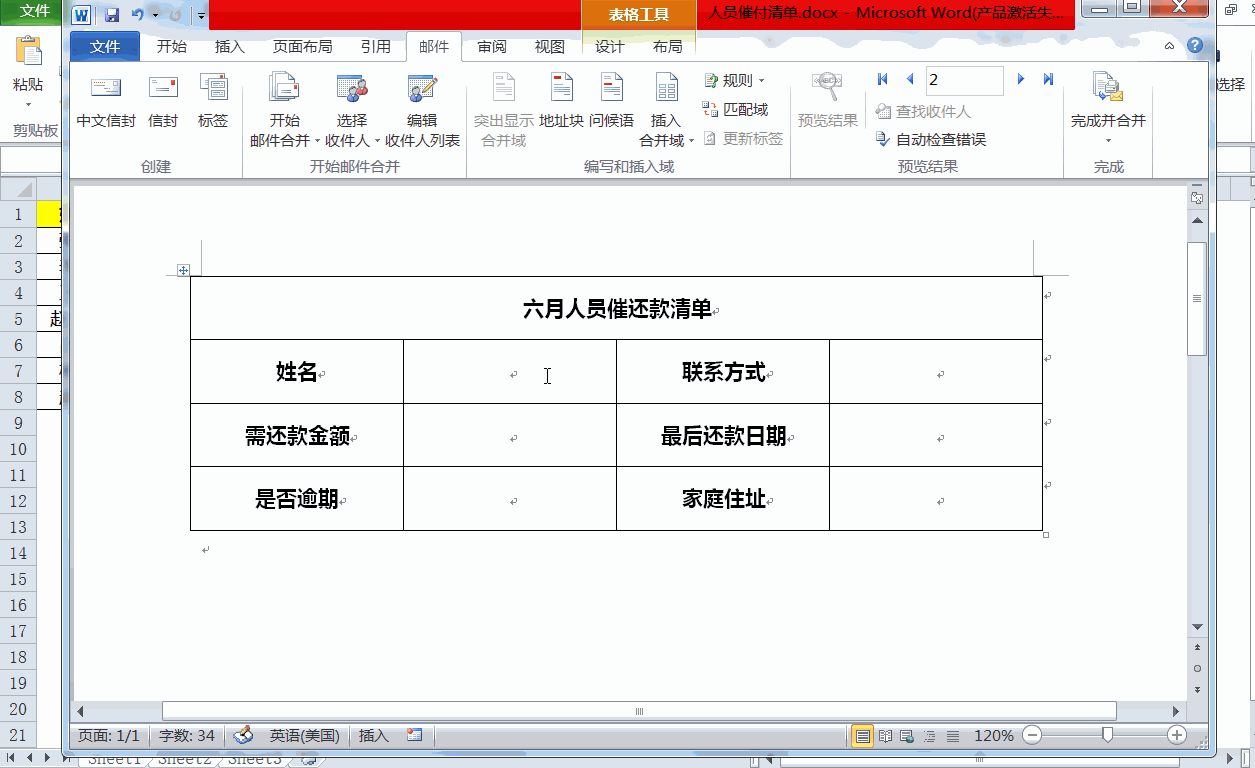
Task: Click the Word vertical scrollbar thumb
Action: pyautogui.click(x=1196, y=298)
